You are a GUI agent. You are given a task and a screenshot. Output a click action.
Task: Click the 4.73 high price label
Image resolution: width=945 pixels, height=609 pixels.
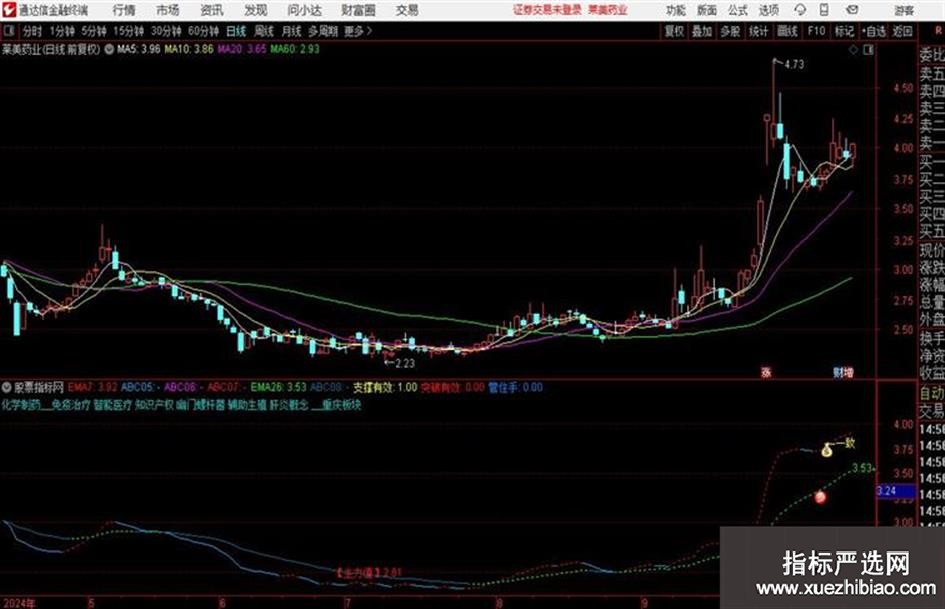[x=794, y=65]
